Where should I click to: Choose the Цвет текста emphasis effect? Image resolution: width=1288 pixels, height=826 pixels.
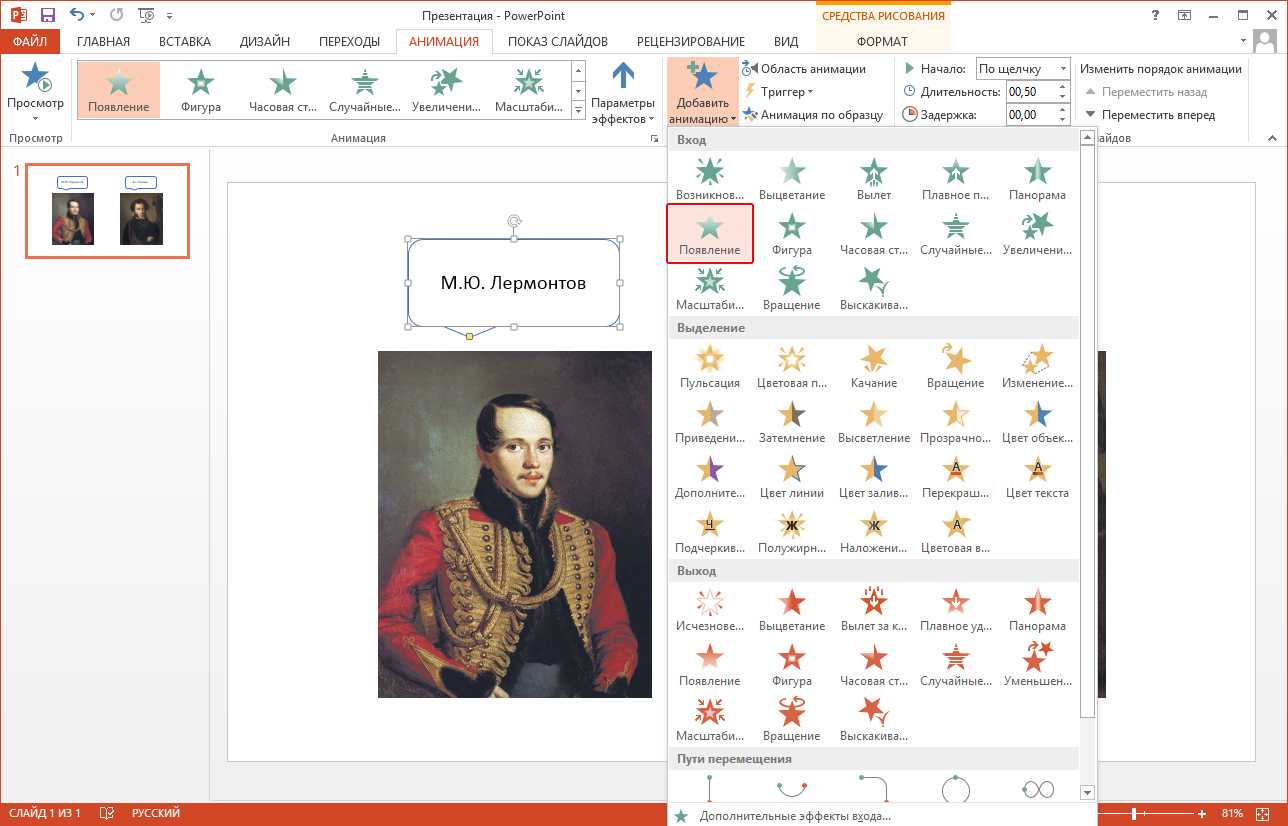(x=1037, y=476)
